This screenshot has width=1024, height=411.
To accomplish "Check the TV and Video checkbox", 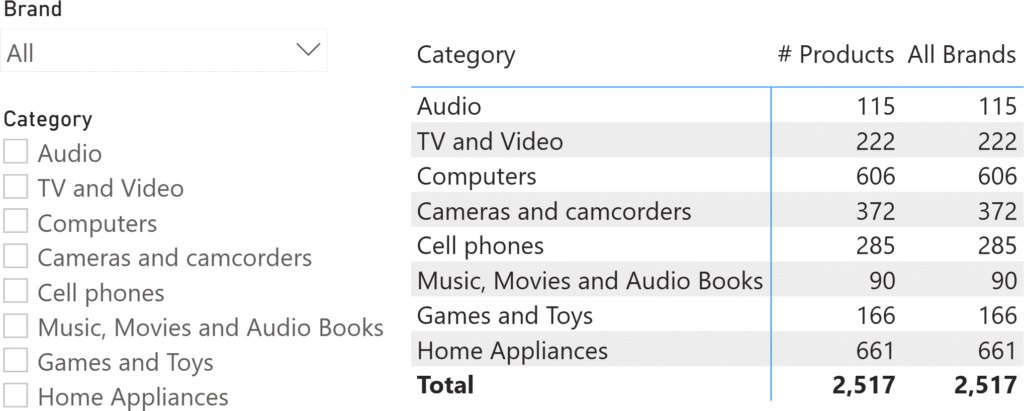I will tap(16, 188).
